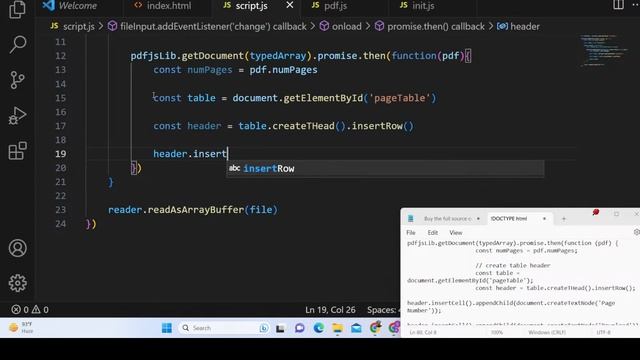
Task: Open the Notepad File menu
Action: 411,233
